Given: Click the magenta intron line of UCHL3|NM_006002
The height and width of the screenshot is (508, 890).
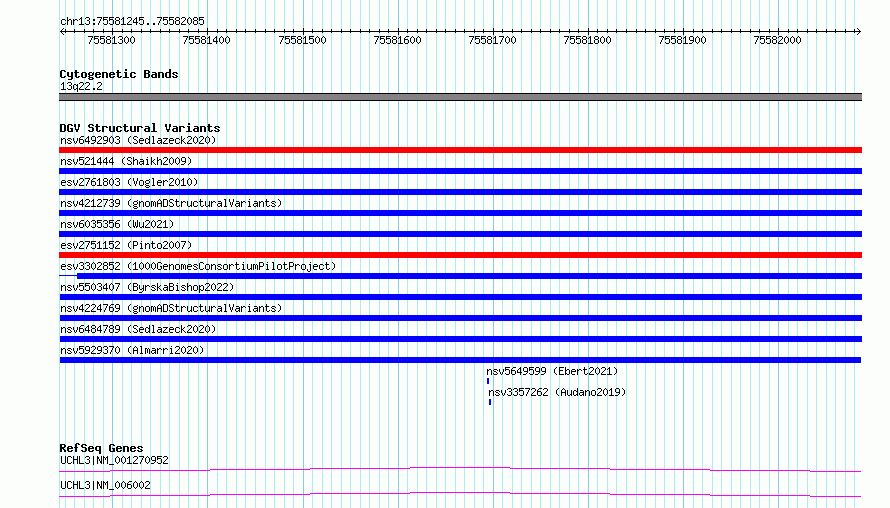Looking at the screenshot, I should 460,494.
